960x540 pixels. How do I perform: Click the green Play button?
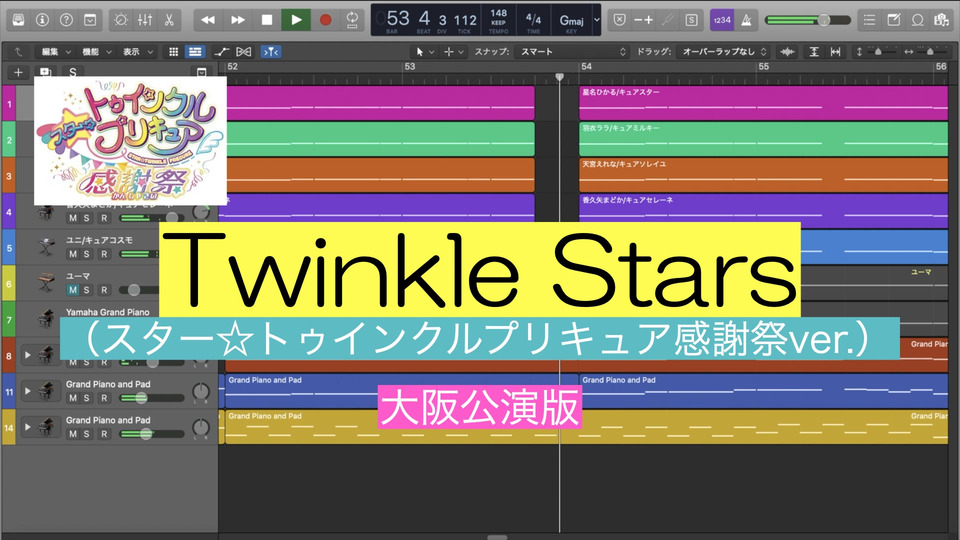296,20
